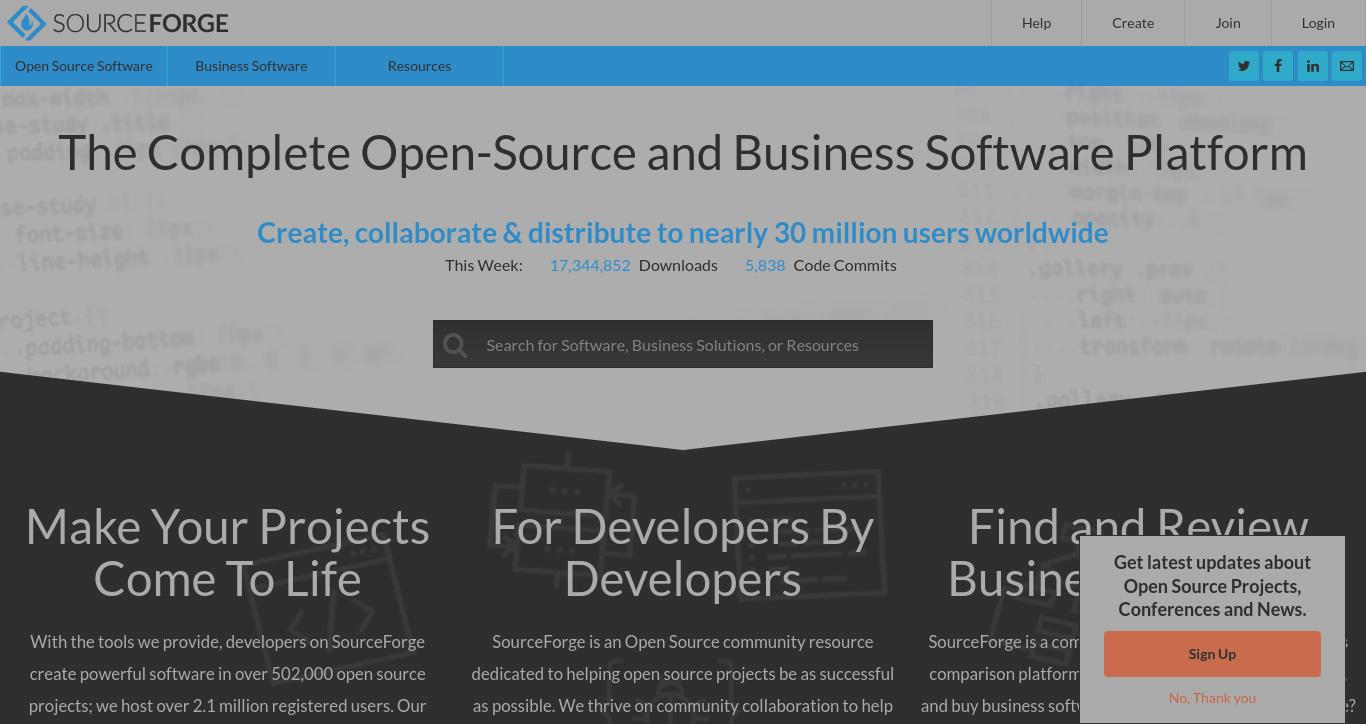
Task: Click the 17,344,852 downloads number
Action: coord(590,265)
